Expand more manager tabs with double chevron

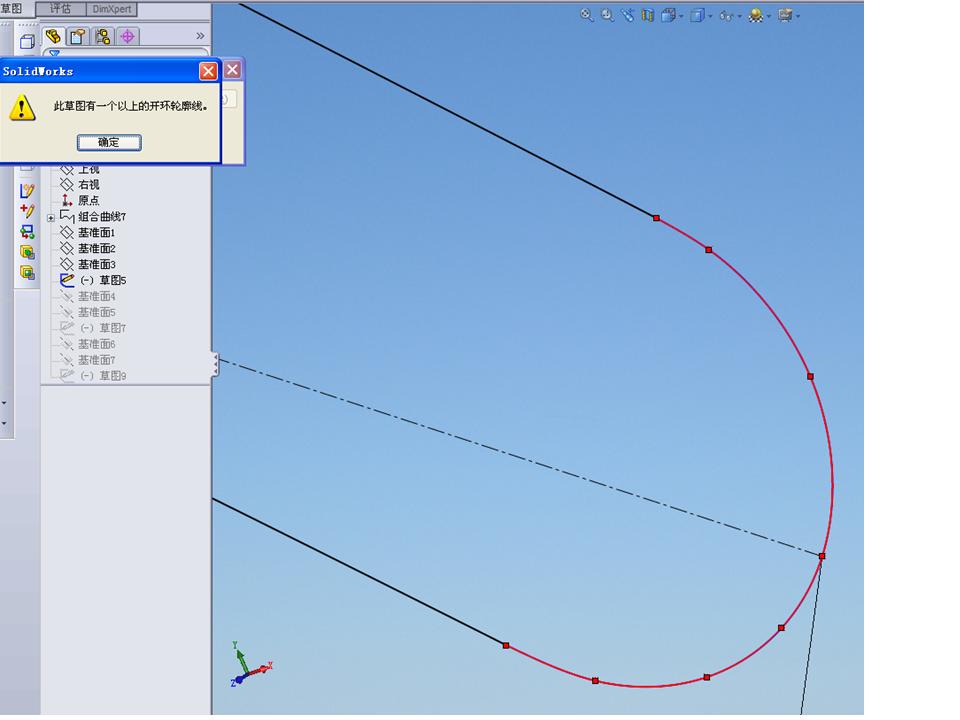[200, 36]
